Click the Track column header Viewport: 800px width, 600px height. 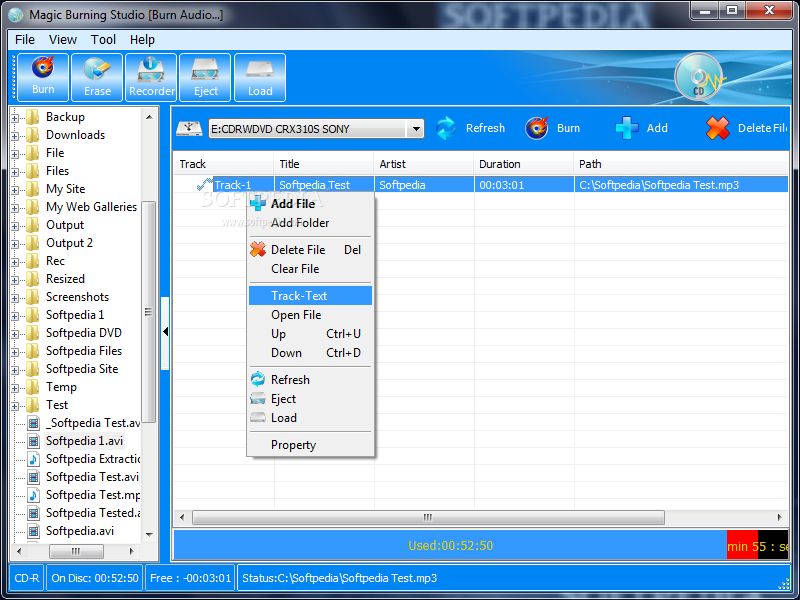pyautogui.click(x=223, y=164)
